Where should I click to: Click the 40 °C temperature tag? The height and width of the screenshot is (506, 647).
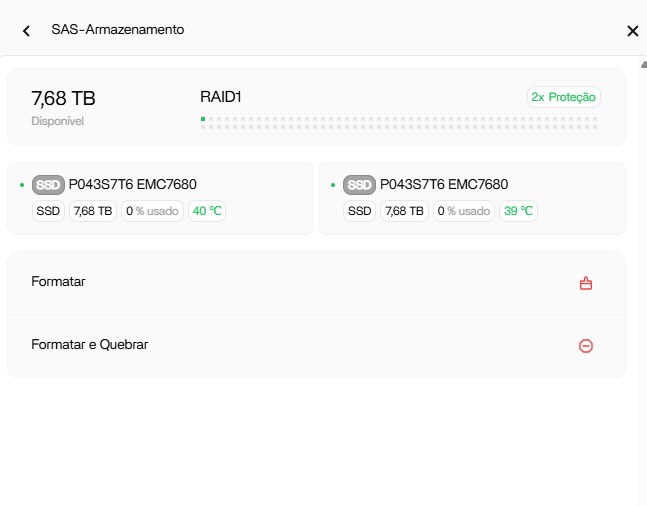point(207,211)
